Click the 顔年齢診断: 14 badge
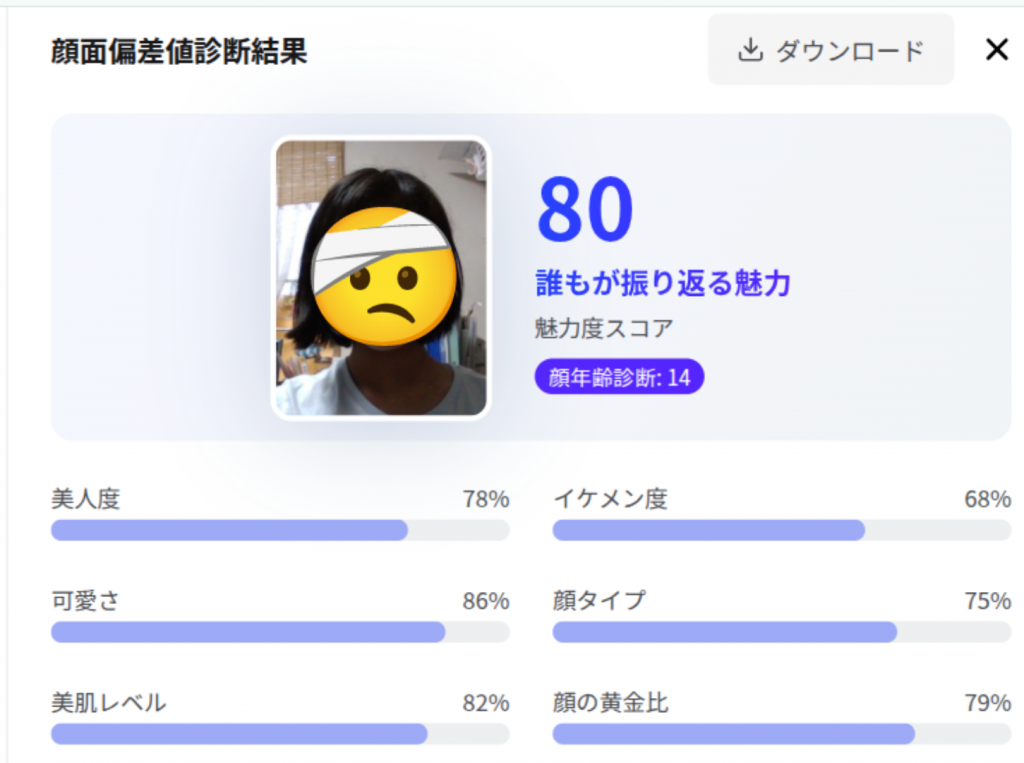1024x763 pixels. 619,377
